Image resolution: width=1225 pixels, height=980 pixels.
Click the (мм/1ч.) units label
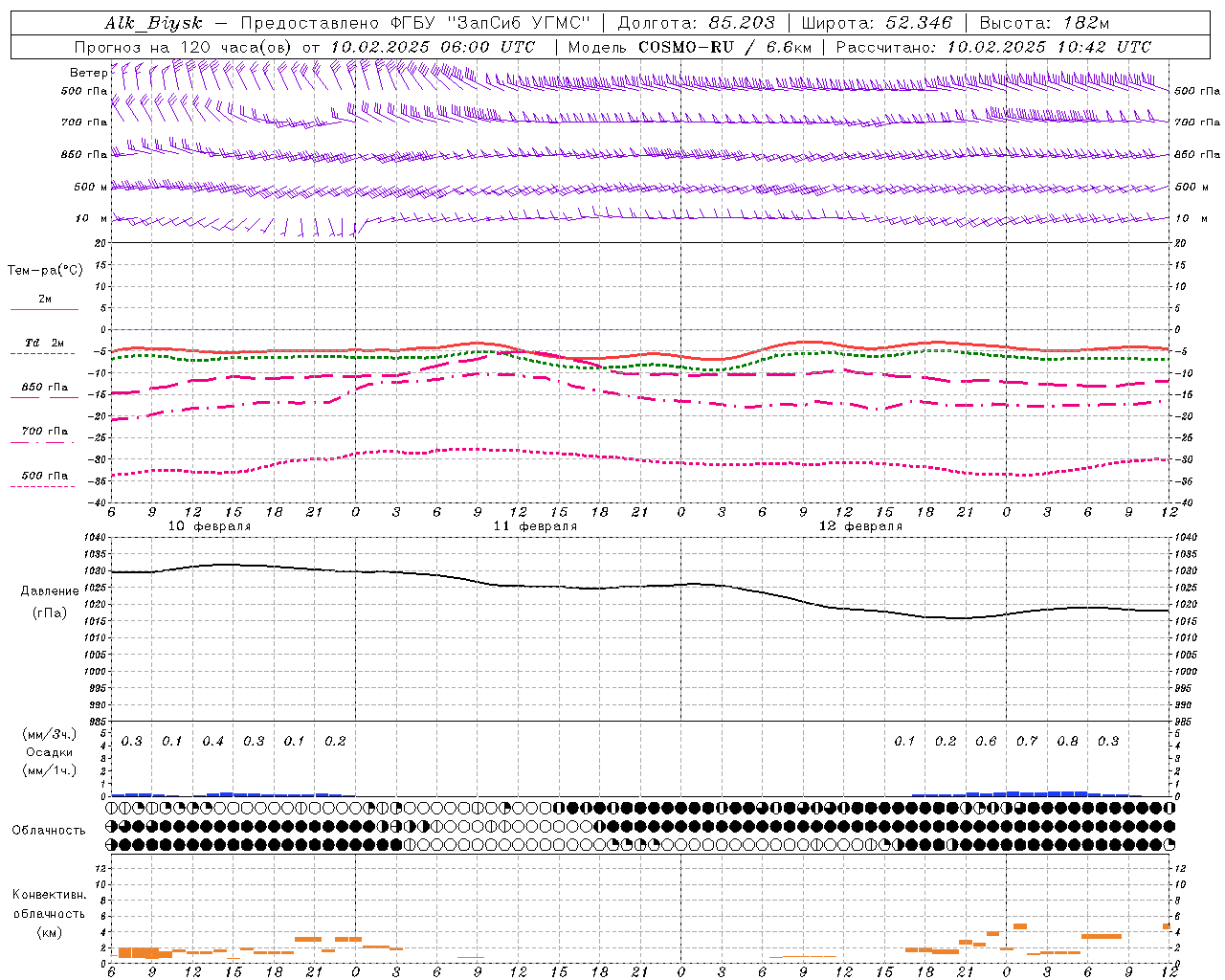coord(50,770)
